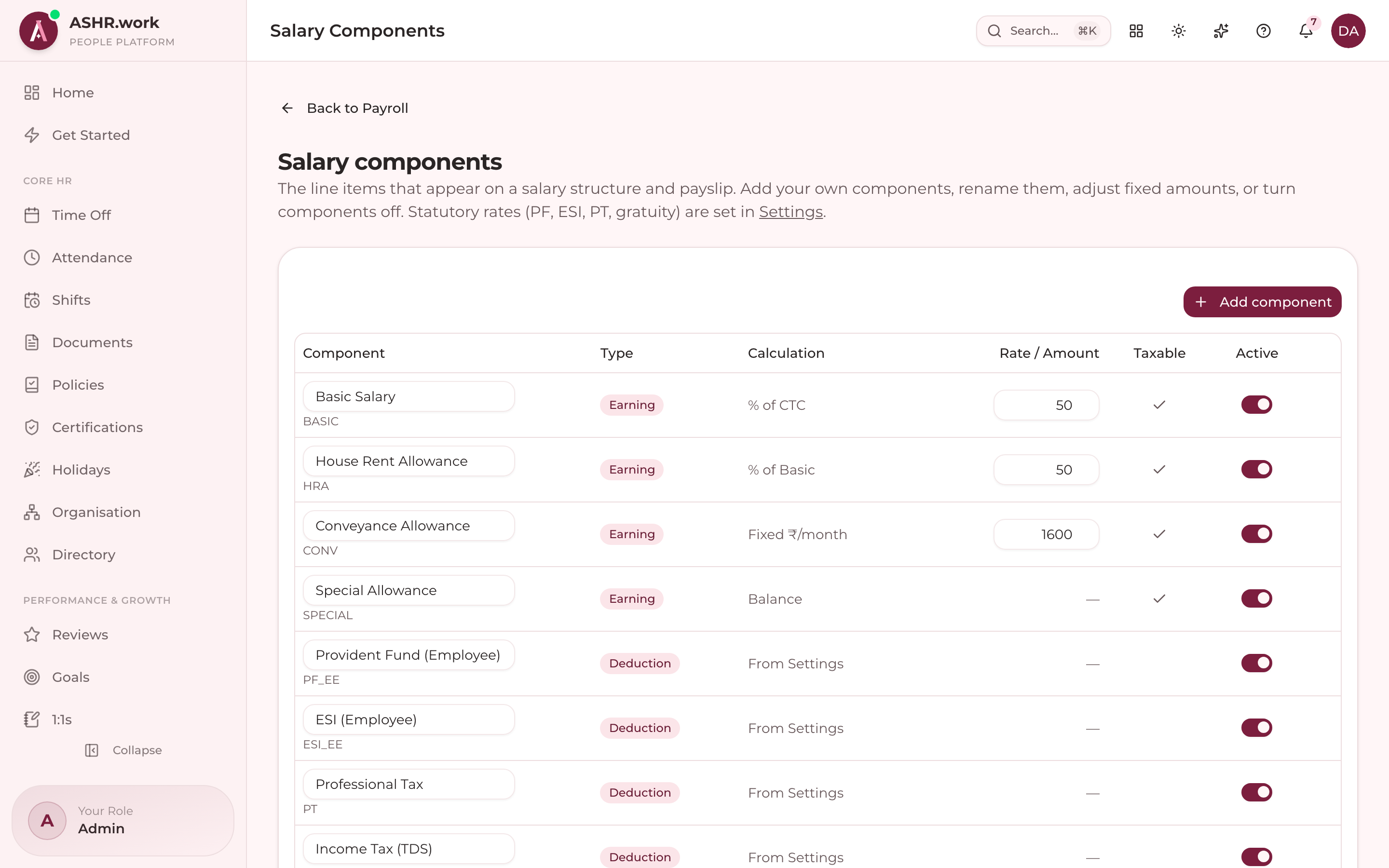Click the Shifts icon in the sidebar
Viewport: 1389px width, 868px height.
pyautogui.click(x=31, y=300)
